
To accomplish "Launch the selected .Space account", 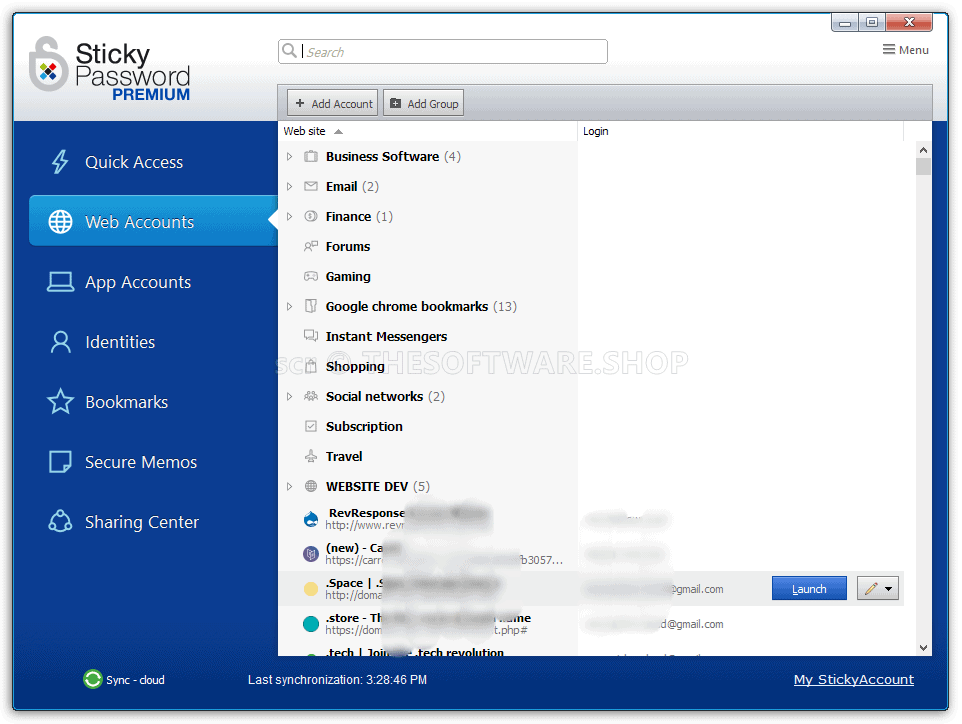I will 809,589.
